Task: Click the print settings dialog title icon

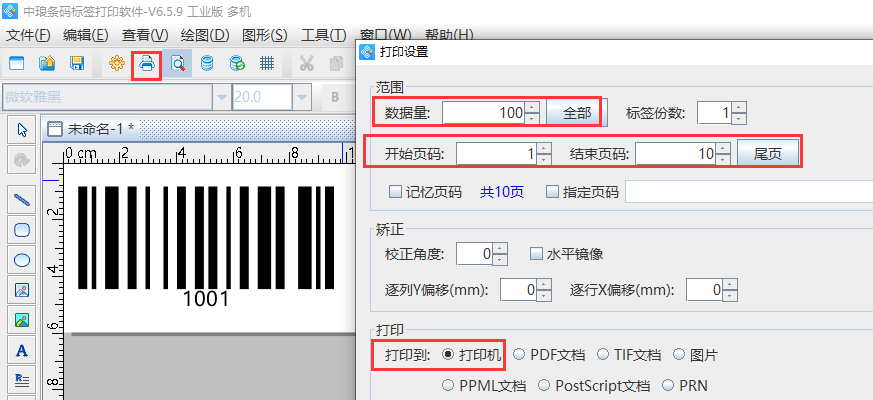Action: click(x=367, y=52)
